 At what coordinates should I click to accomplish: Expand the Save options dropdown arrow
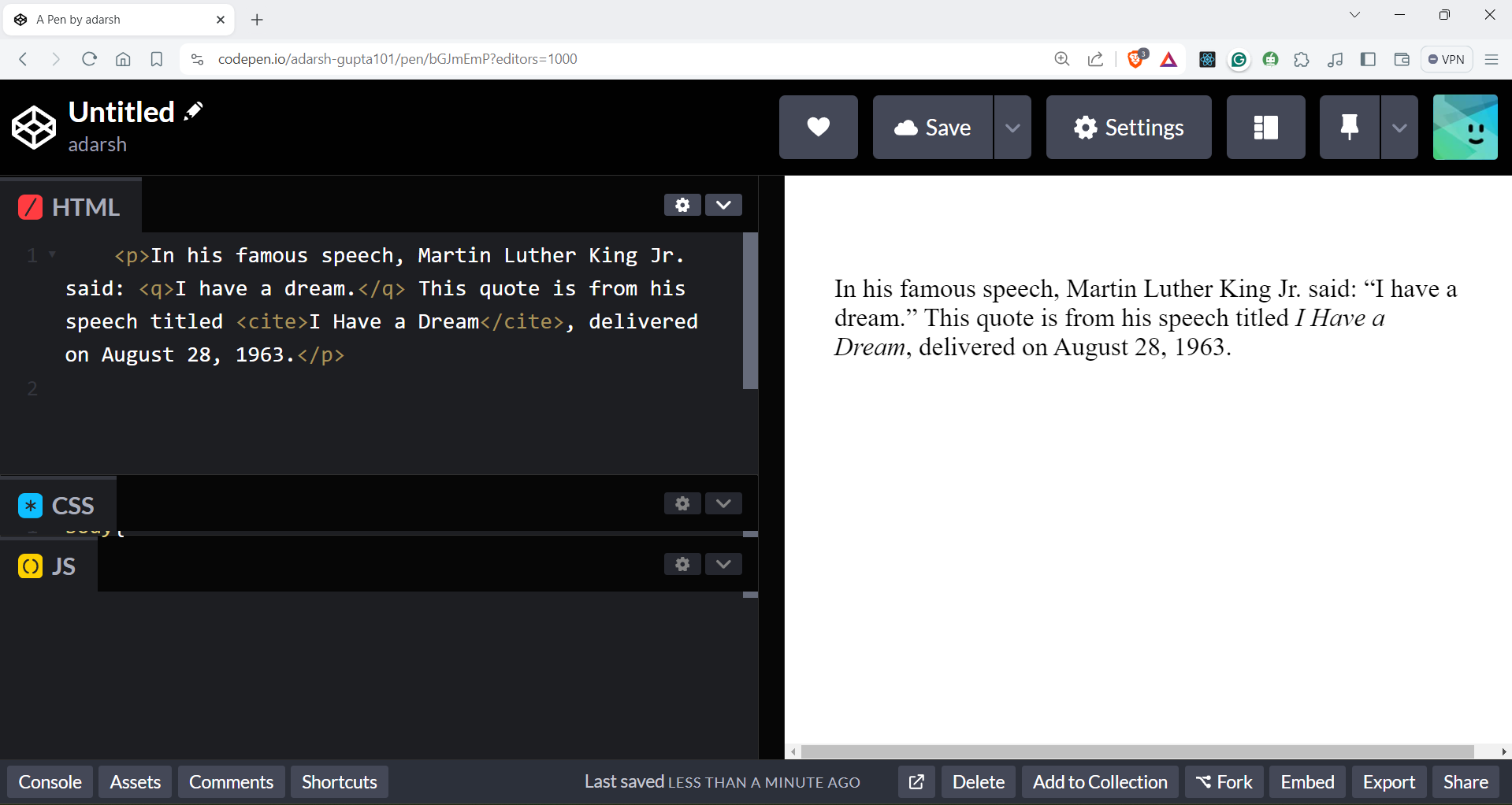(x=1012, y=128)
